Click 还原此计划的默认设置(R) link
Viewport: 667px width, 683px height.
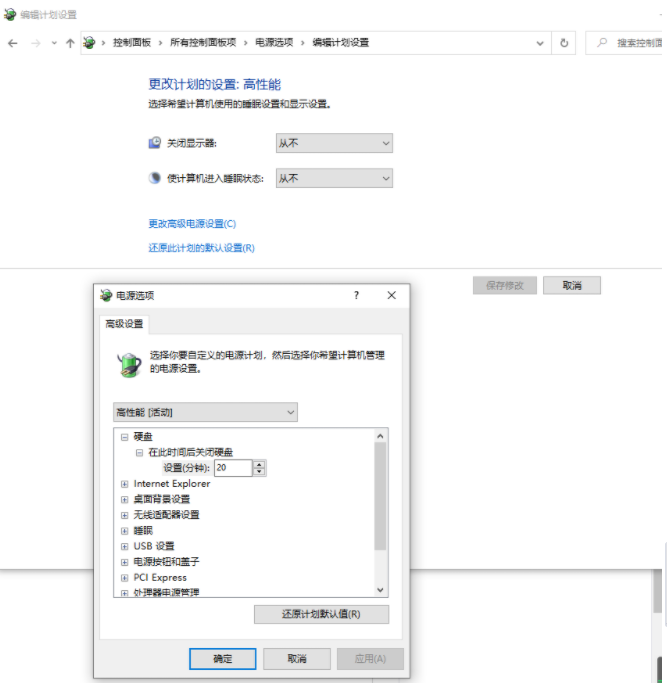click(201, 248)
